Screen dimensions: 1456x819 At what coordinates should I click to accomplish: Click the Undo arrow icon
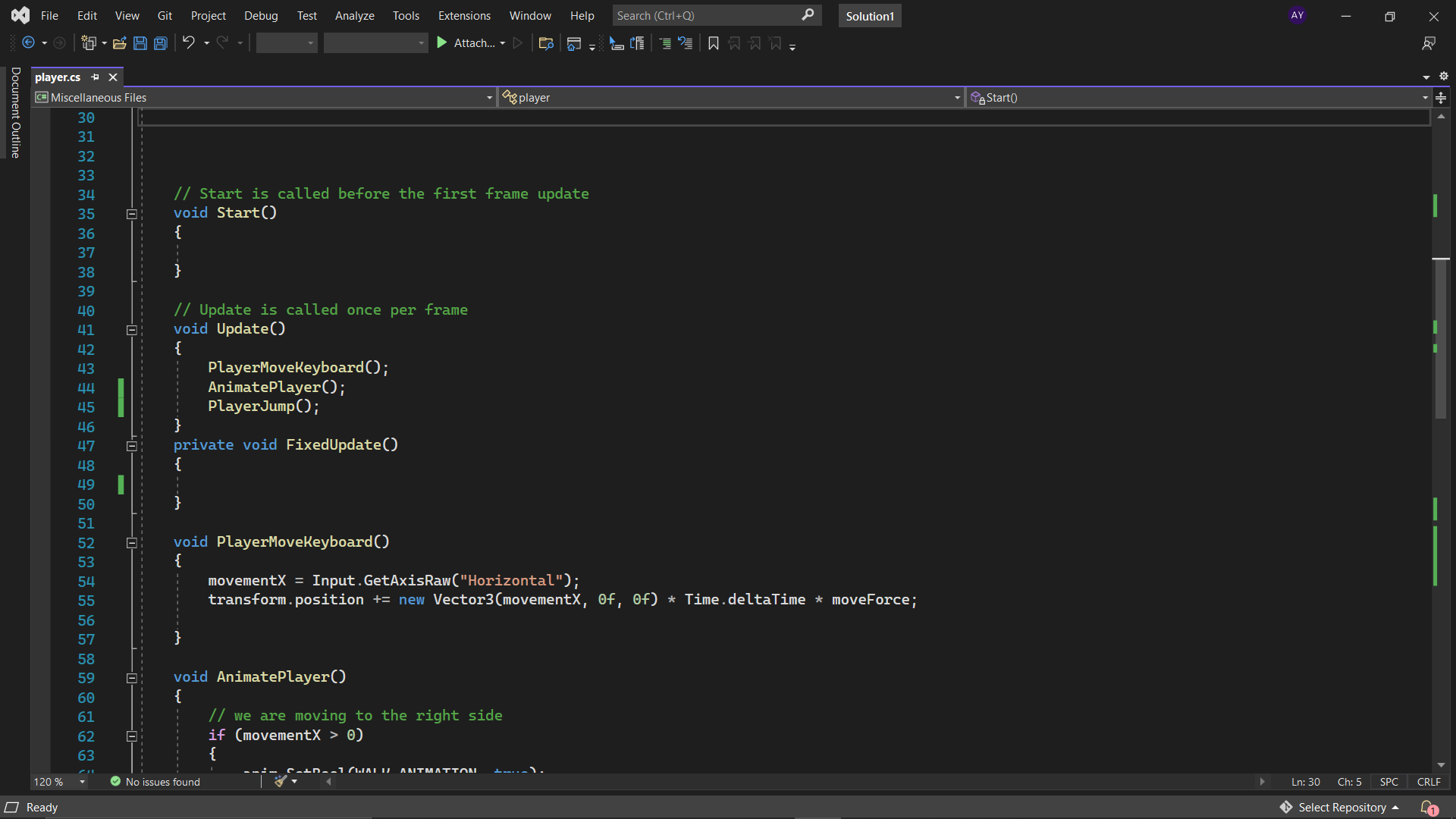pyautogui.click(x=189, y=43)
